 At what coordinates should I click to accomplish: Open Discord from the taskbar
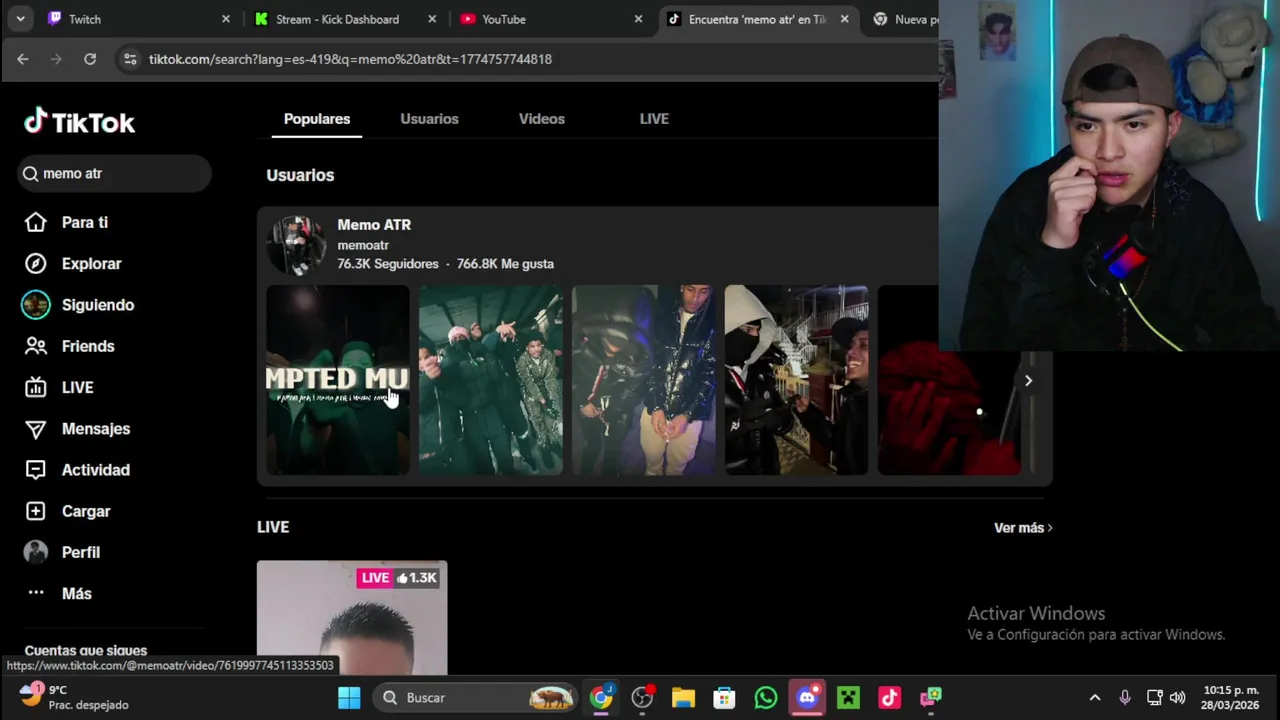click(x=807, y=698)
